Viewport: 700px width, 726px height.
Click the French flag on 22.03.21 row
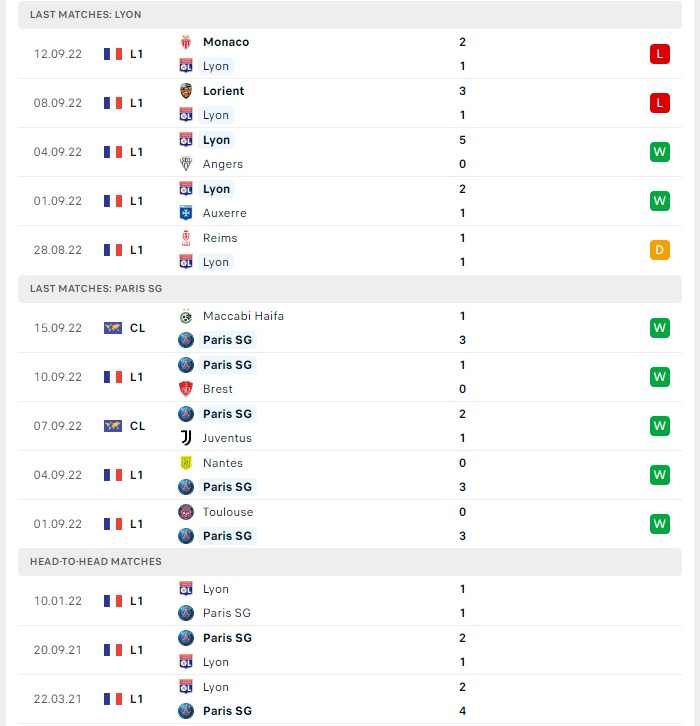113,699
